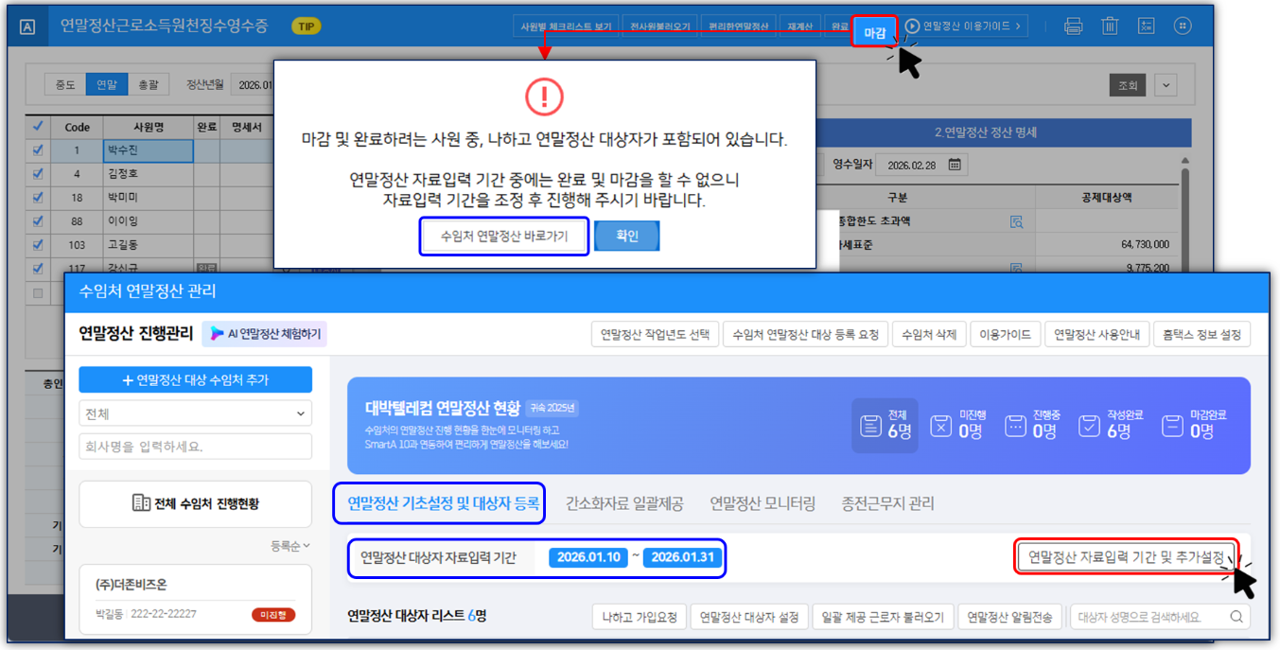
Task: Open 연말정산 이용가이드 play link
Action: pos(964,26)
